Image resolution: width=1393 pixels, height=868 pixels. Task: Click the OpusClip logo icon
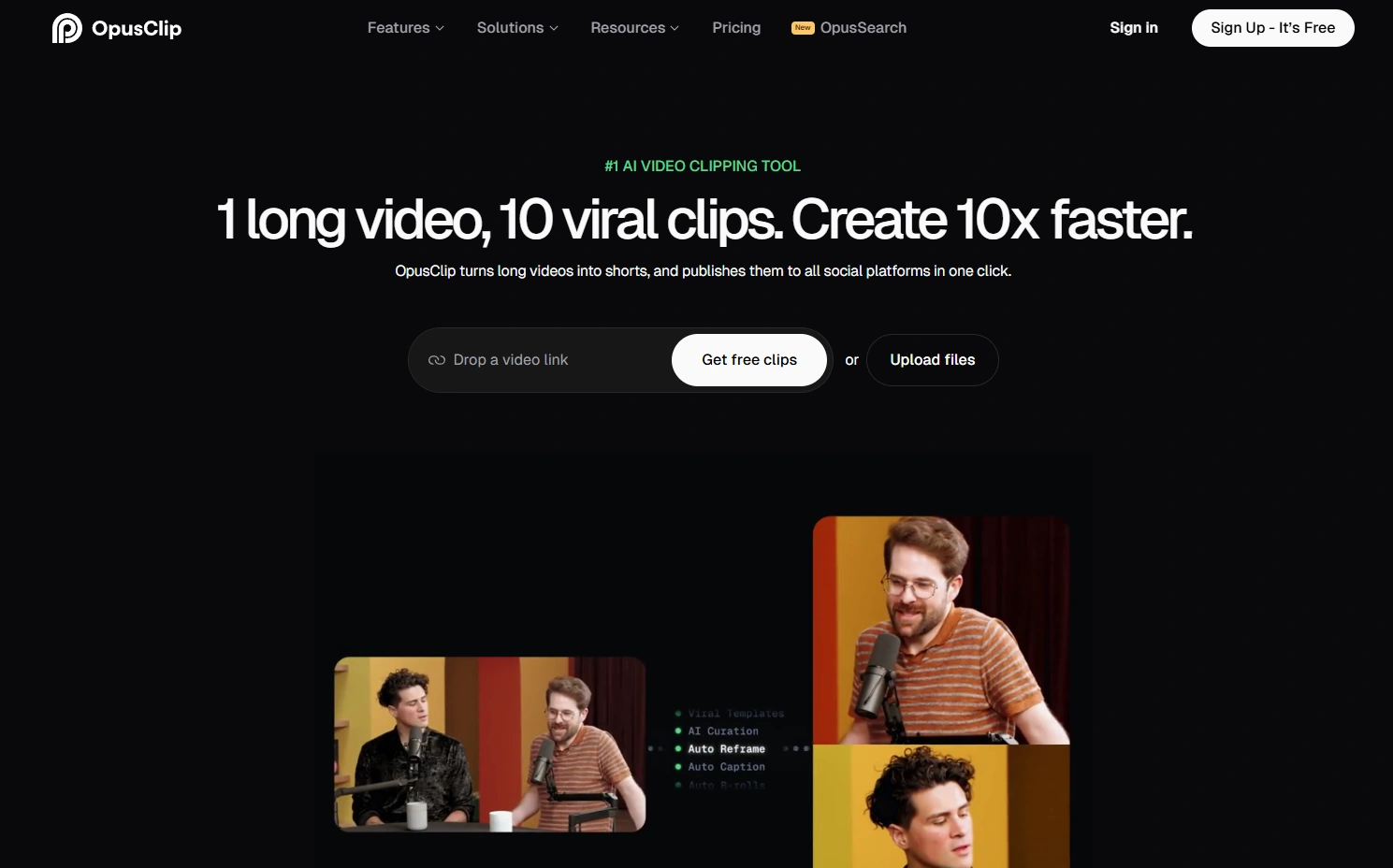[67, 28]
